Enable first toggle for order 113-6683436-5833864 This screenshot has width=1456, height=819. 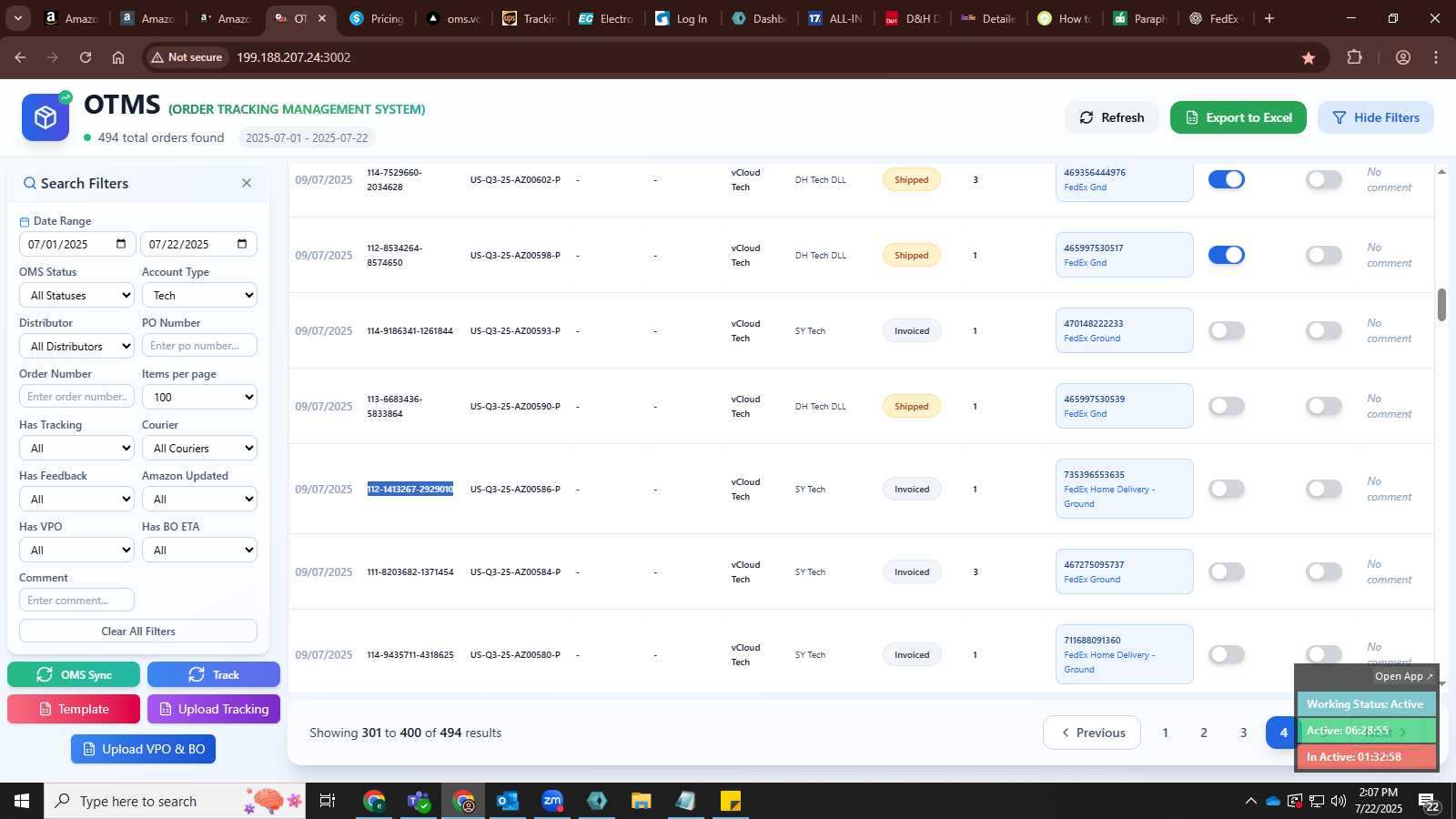1227,406
